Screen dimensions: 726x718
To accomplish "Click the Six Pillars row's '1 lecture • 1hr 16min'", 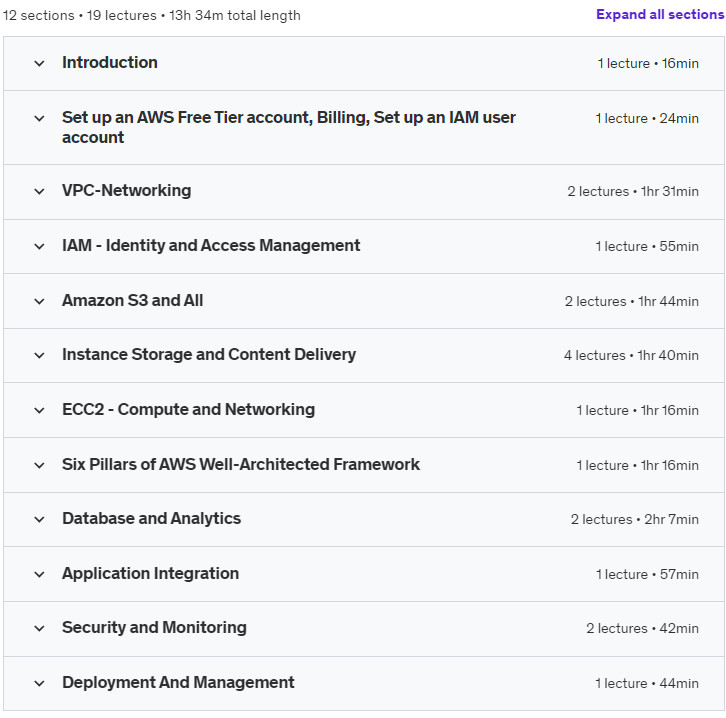I will click(x=638, y=466).
